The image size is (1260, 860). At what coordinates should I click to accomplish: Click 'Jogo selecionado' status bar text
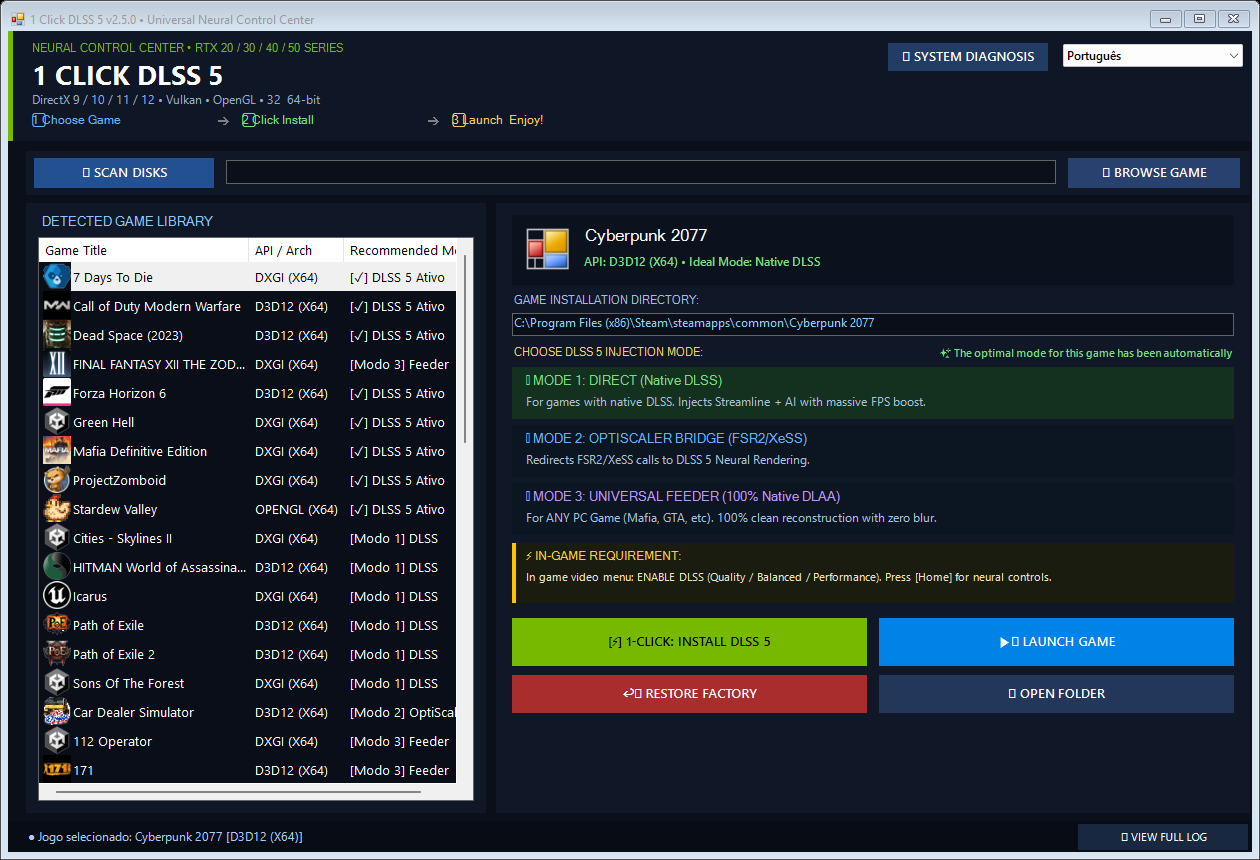point(165,836)
